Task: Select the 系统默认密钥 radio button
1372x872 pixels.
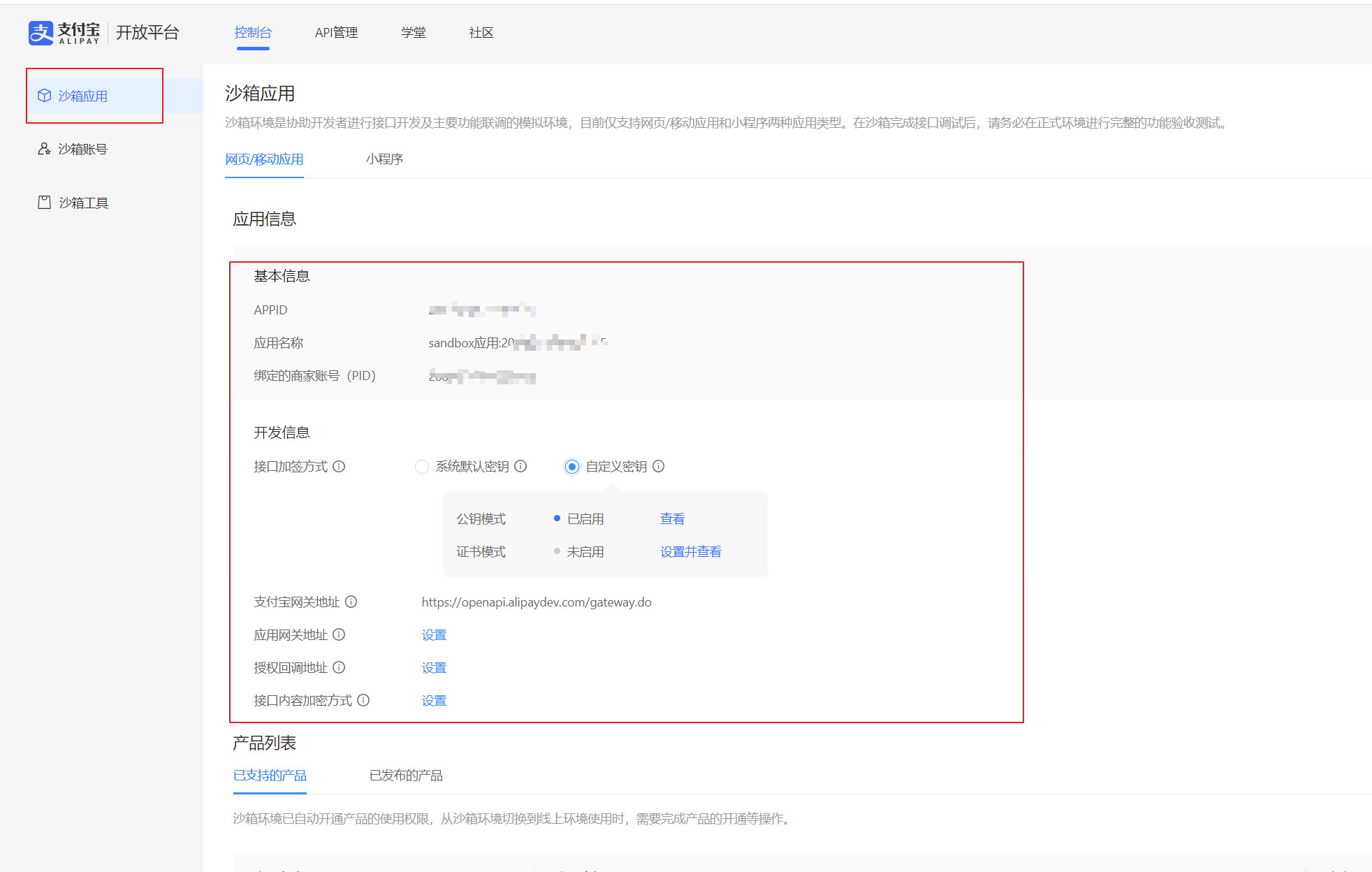Action: pyautogui.click(x=422, y=467)
